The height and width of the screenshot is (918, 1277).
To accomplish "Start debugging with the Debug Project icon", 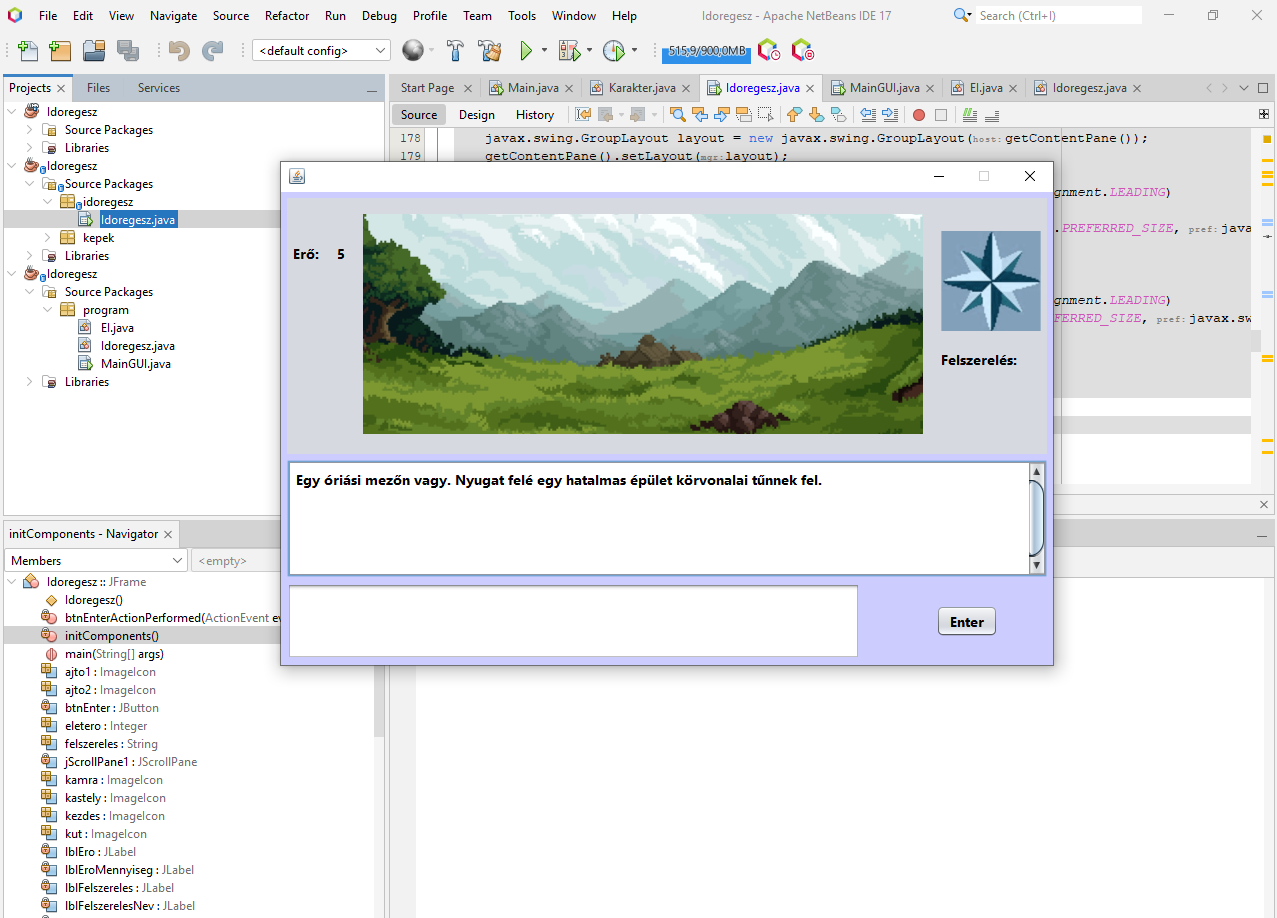I will [569, 50].
